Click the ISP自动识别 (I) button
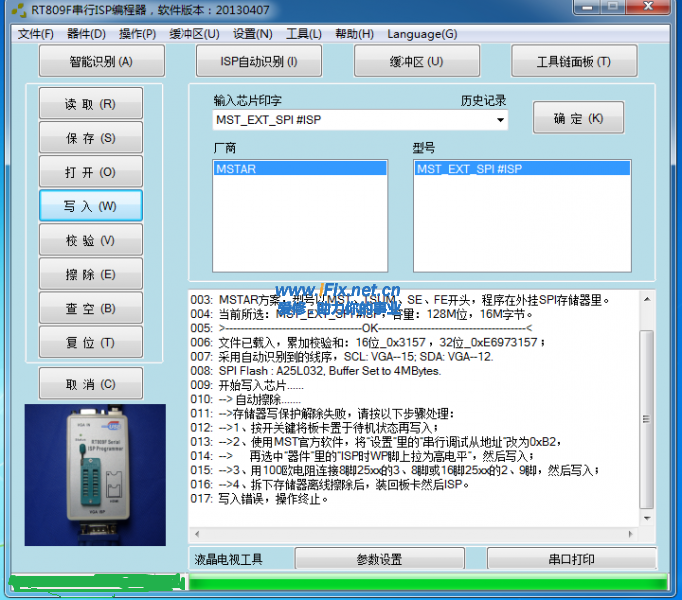Image resolution: width=682 pixels, height=600 pixels. 259,62
